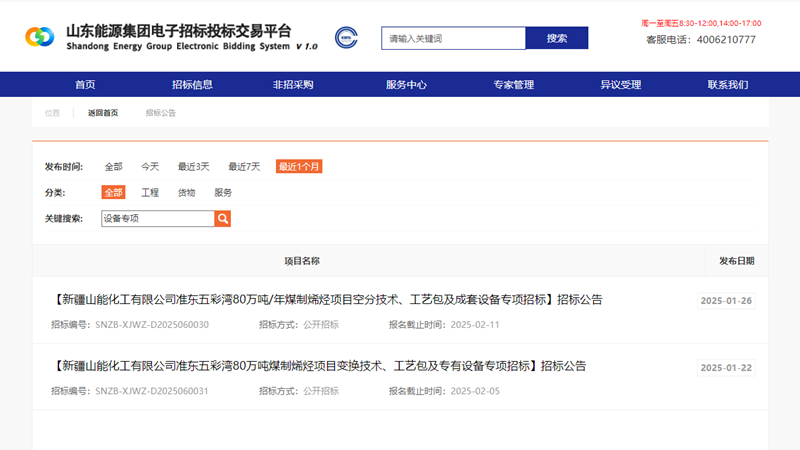Open the 联系我们 navigation tab

coord(728,85)
